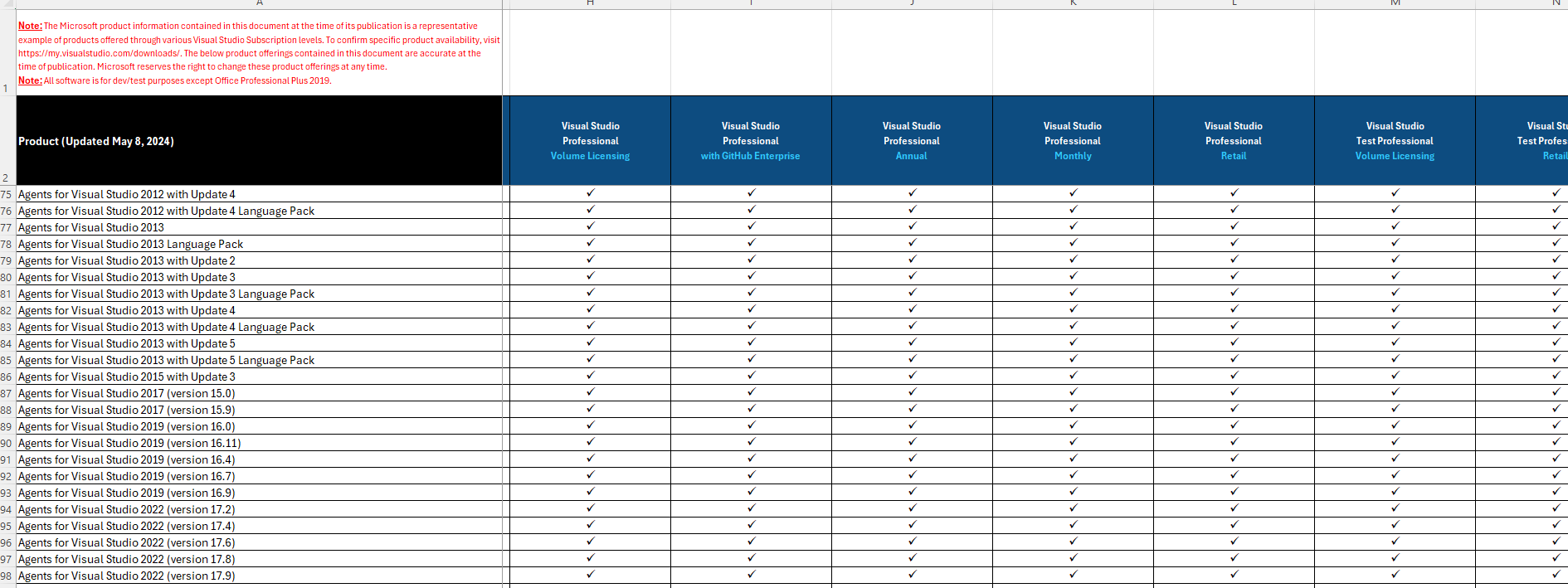Select Agents for Visual Studio 2022 (version 17.8)
The image size is (1568, 588).
[259, 559]
